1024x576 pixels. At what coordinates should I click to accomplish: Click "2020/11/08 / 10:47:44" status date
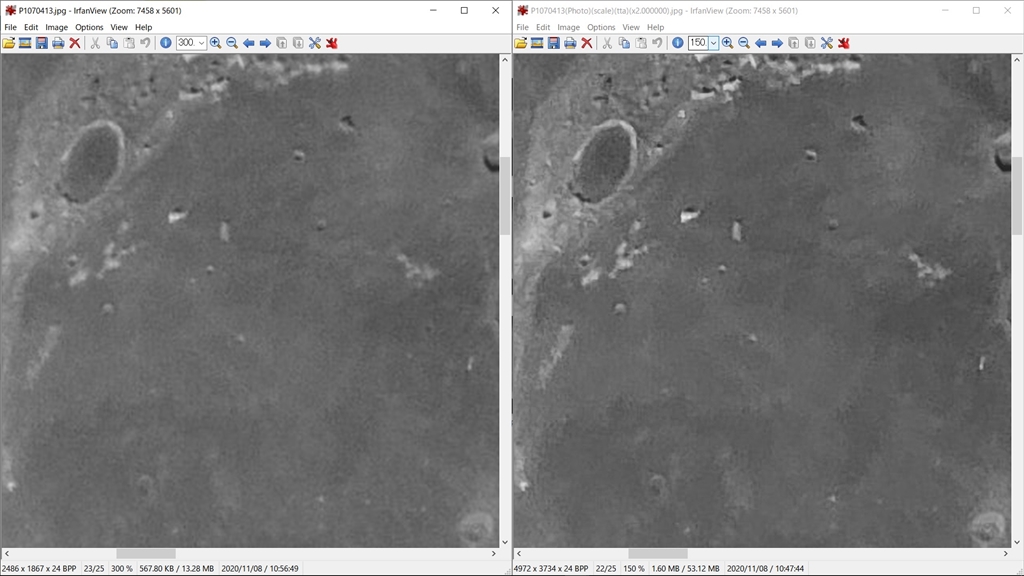pyautogui.click(x=765, y=569)
